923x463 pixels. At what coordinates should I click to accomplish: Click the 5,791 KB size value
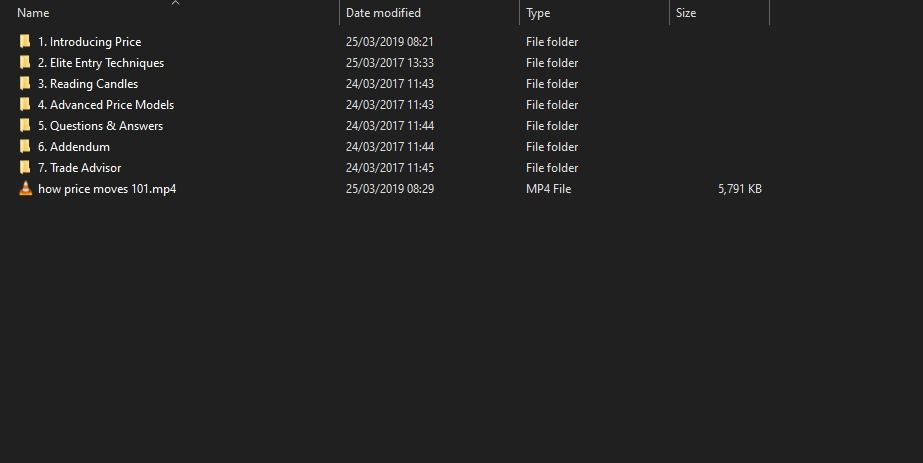(x=739, y=189)
